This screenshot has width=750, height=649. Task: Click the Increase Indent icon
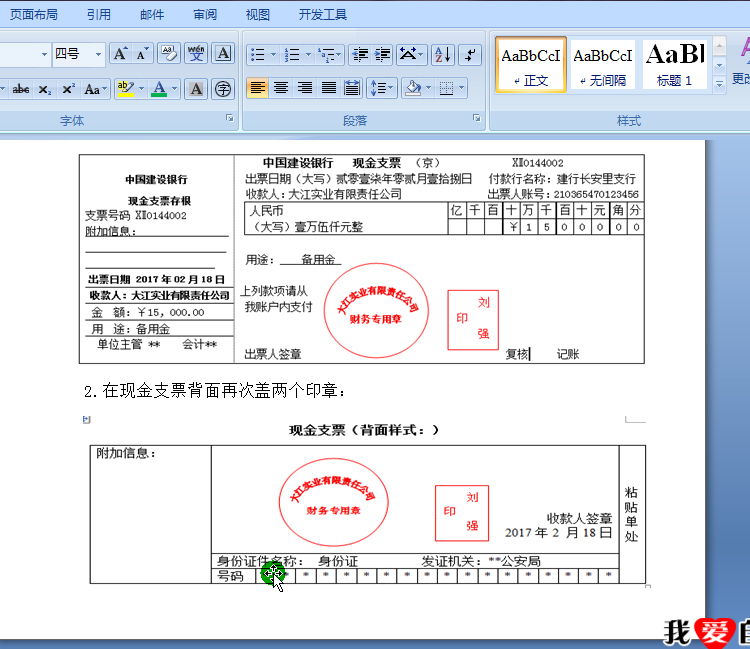pos(383,55)
